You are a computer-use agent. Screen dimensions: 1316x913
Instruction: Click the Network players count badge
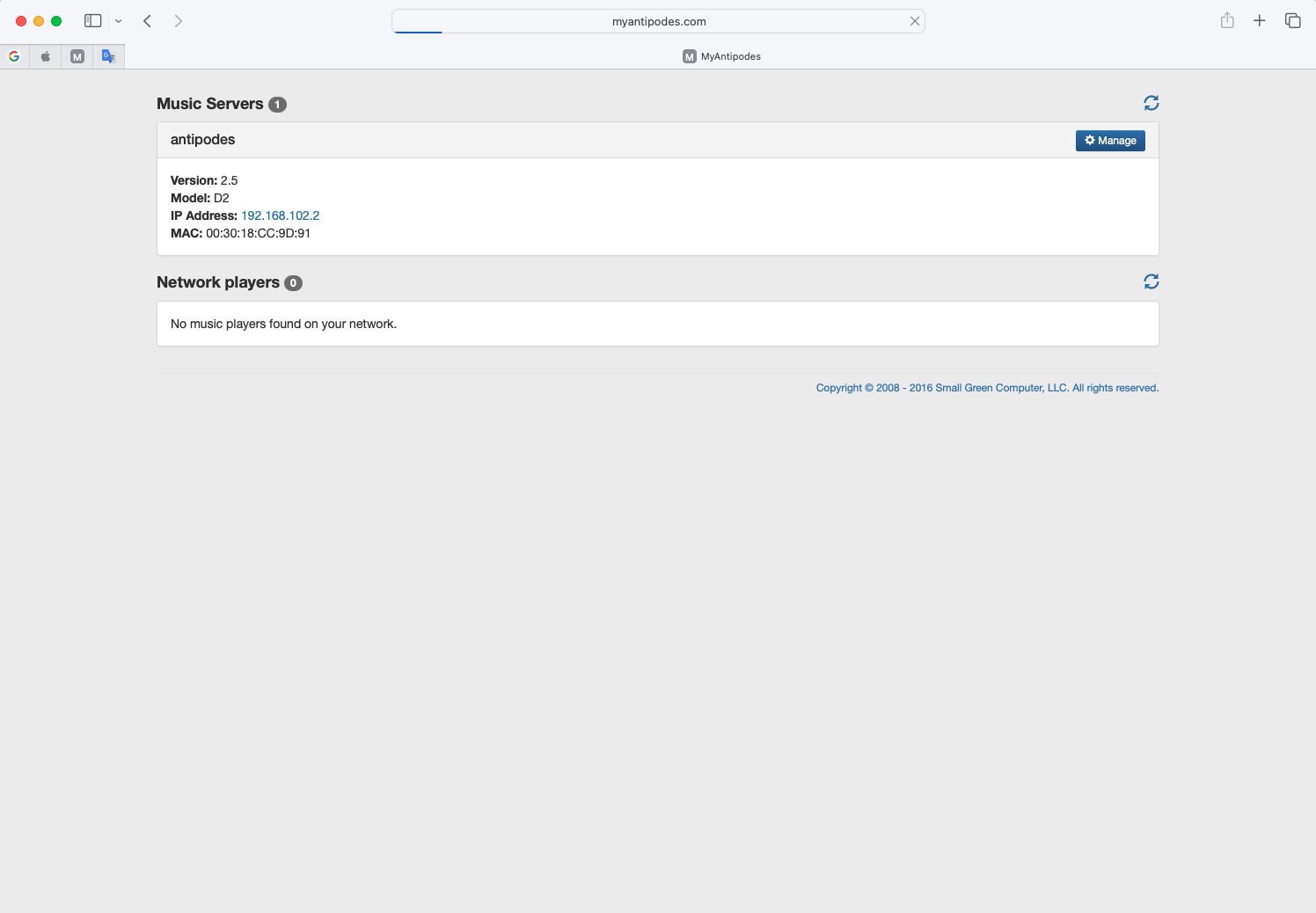293,283
